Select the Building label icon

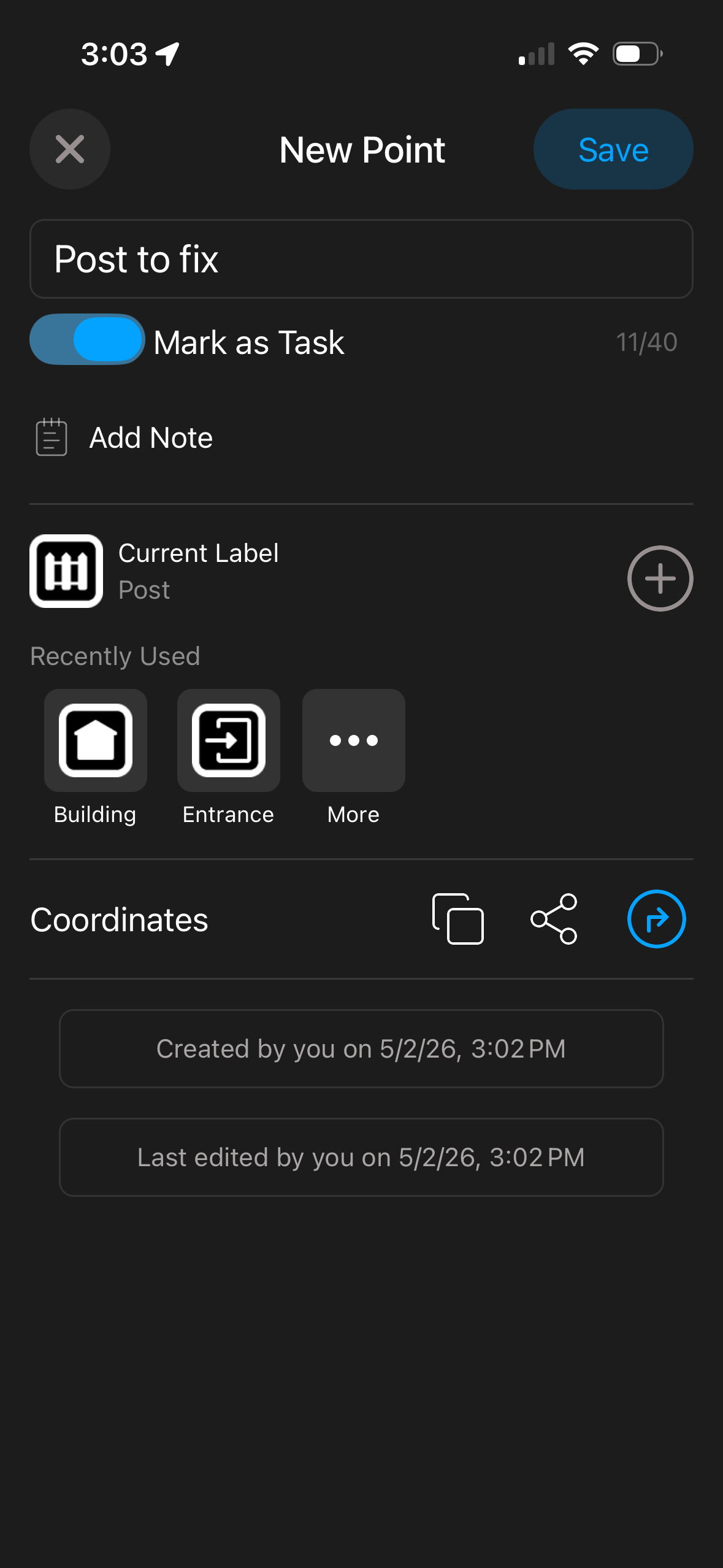coord(96,740)
